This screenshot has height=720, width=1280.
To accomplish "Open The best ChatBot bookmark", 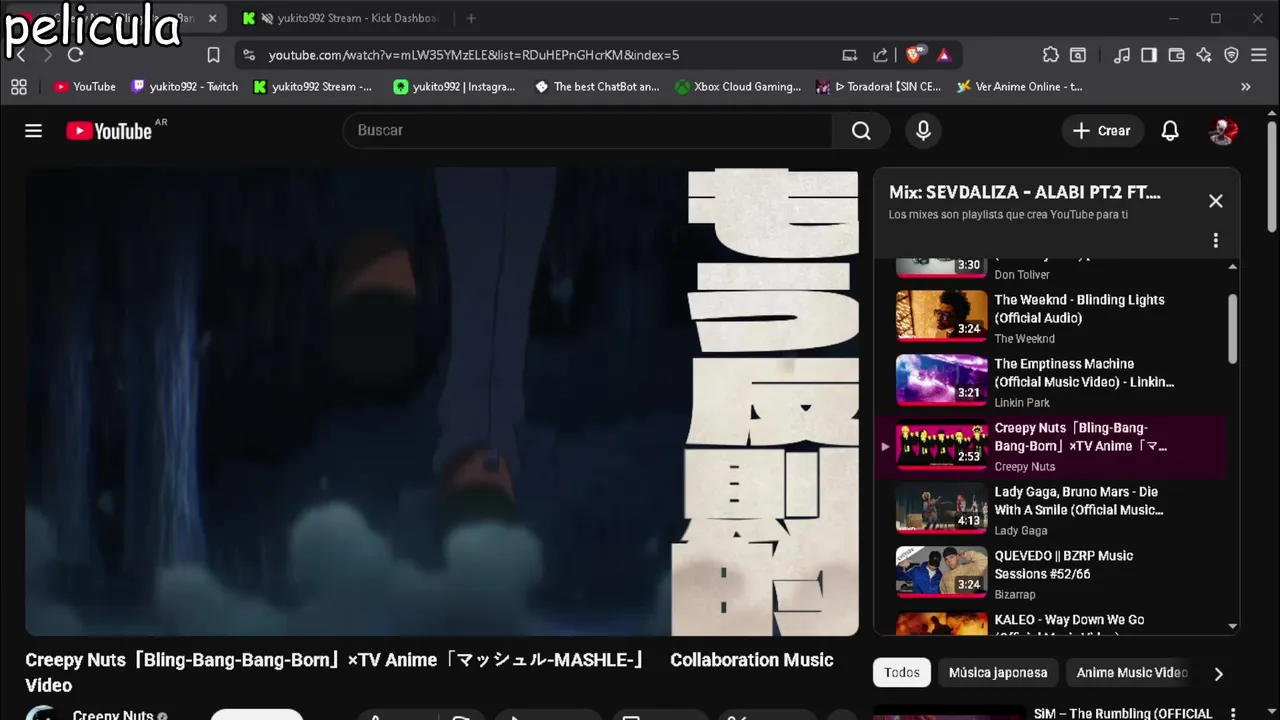I will click(597, 87).
